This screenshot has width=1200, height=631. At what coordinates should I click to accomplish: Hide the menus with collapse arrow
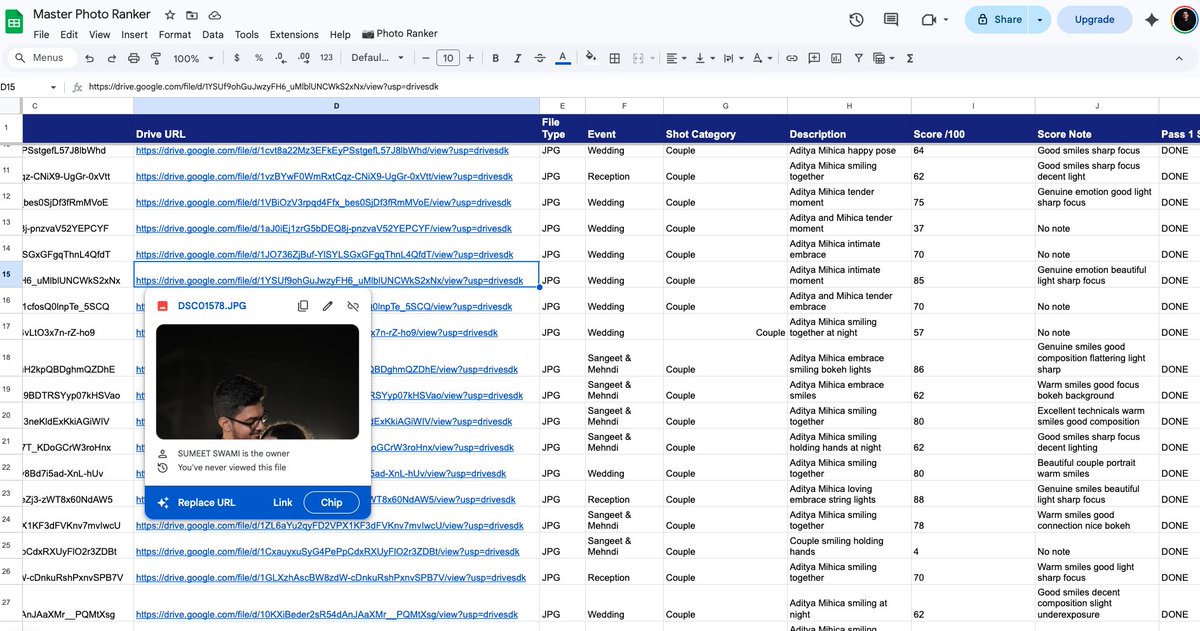click(1181, 58)
